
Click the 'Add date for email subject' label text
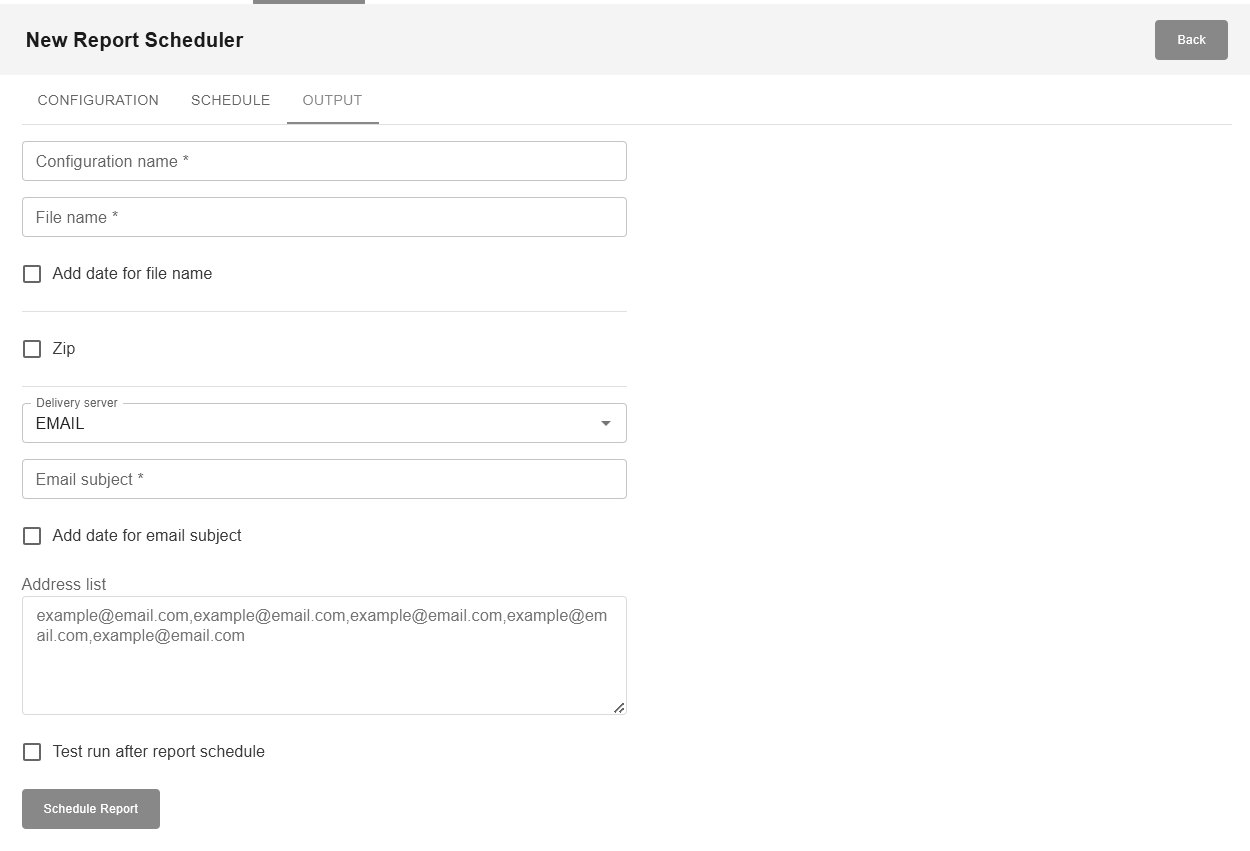[147, 536]
